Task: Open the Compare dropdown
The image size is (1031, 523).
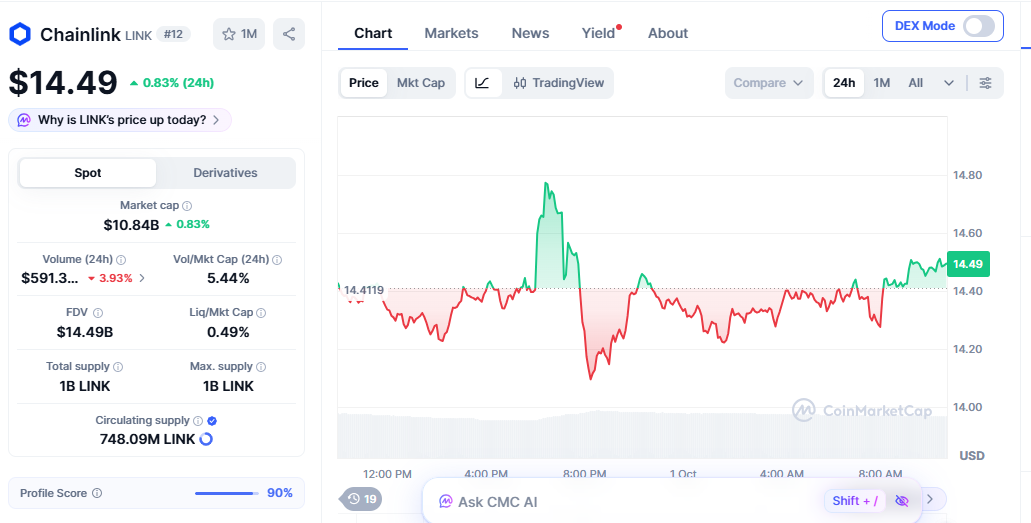Action: click(769, 83)
